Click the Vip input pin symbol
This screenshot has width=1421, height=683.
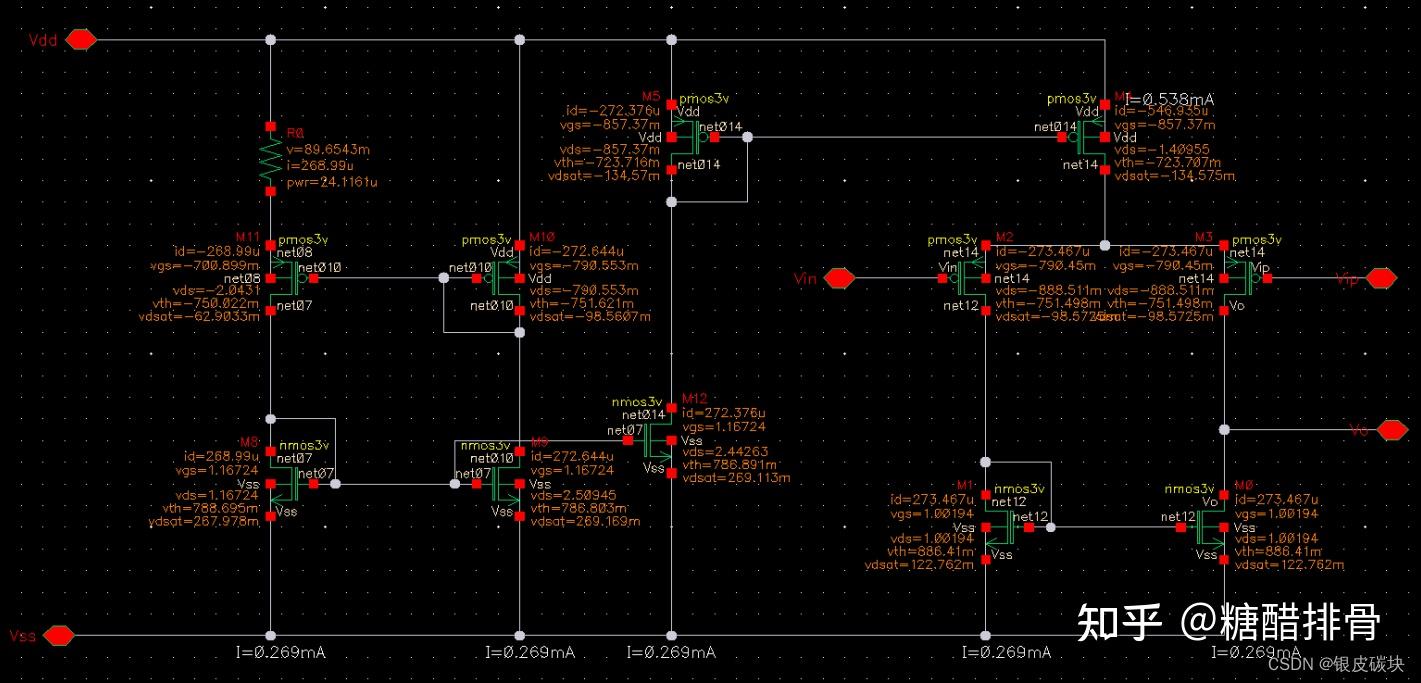1381,278
